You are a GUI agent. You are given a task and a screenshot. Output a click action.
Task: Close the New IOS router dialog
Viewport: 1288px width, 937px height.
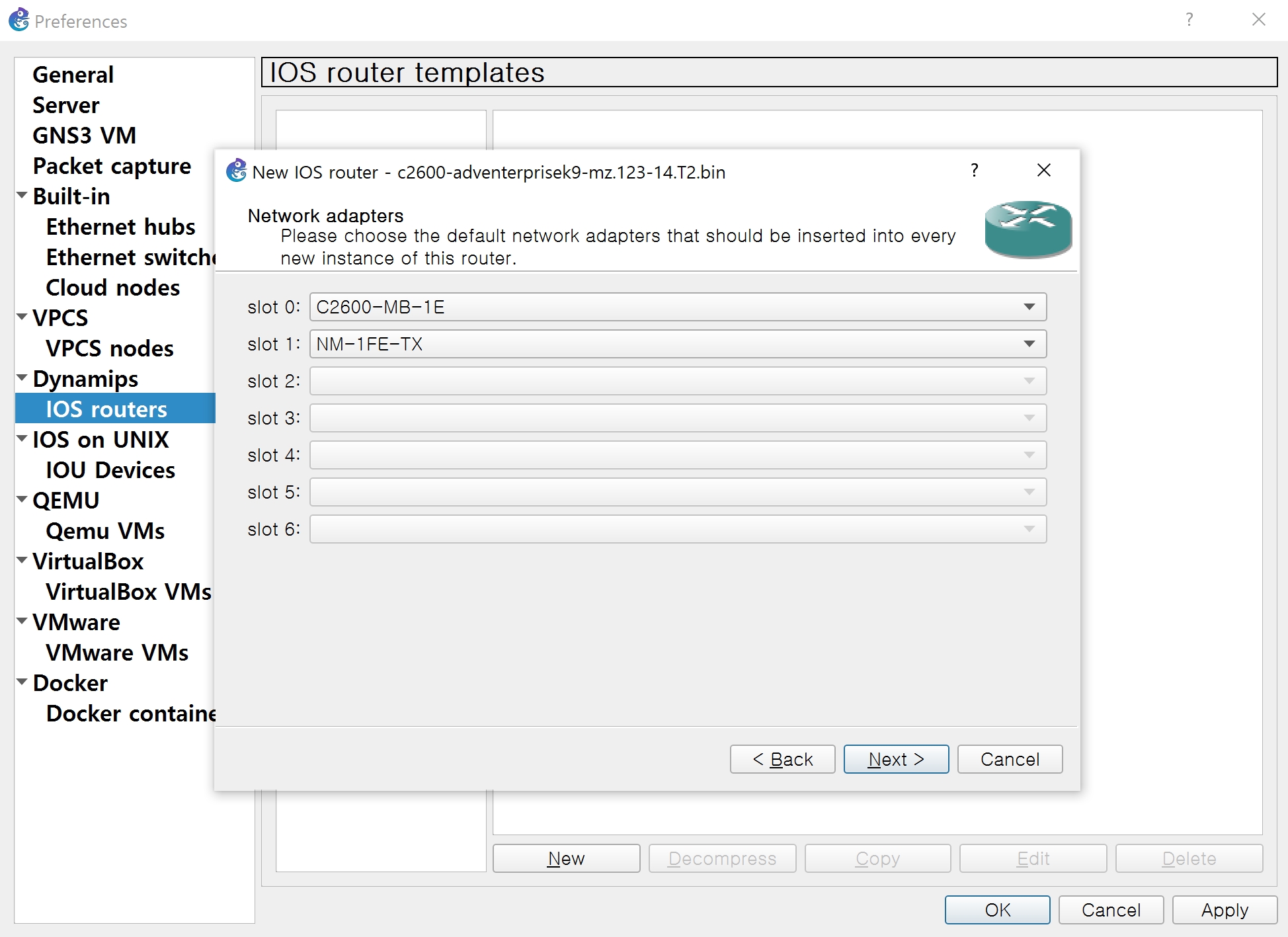coord(1043,171)
